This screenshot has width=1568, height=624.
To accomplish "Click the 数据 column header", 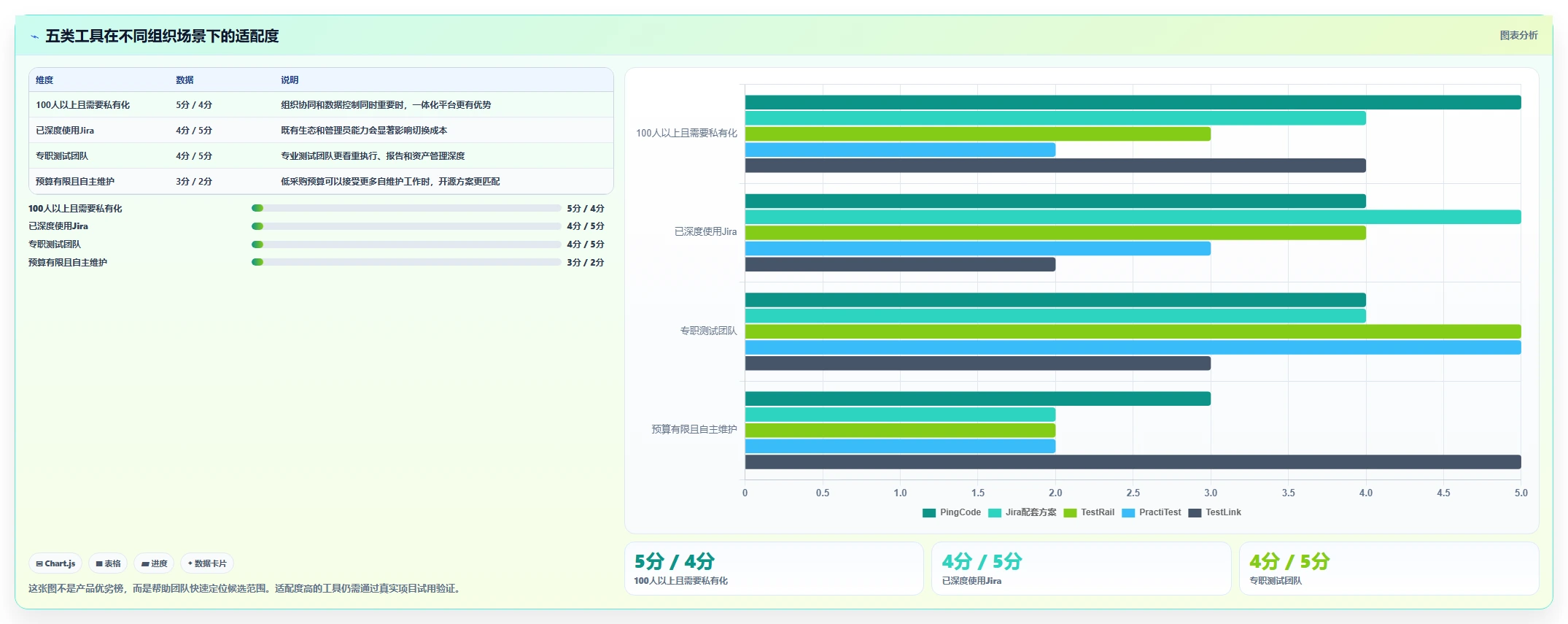I will tap(185, 80).
